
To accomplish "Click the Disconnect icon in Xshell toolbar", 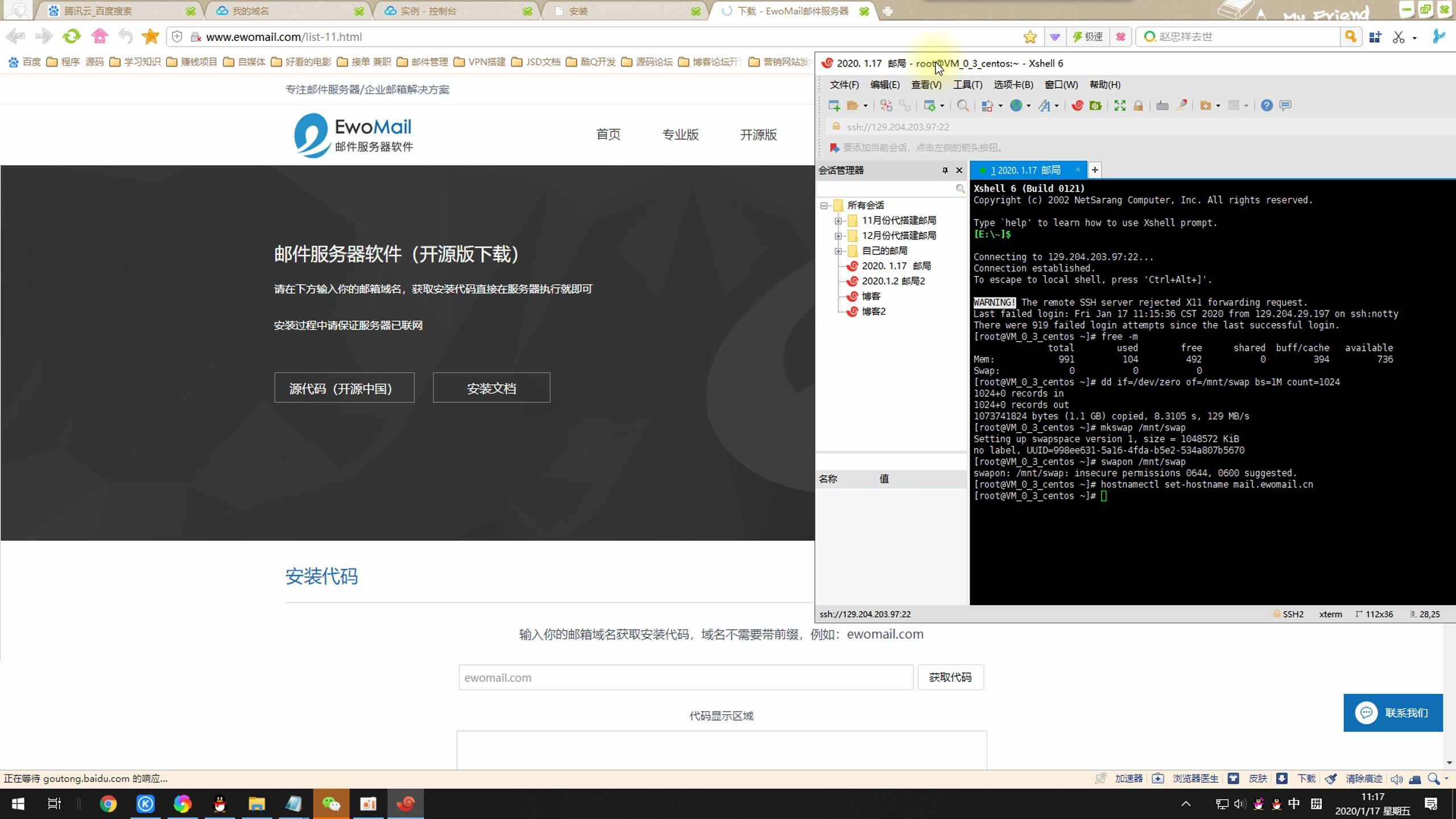I will [904, 105].
